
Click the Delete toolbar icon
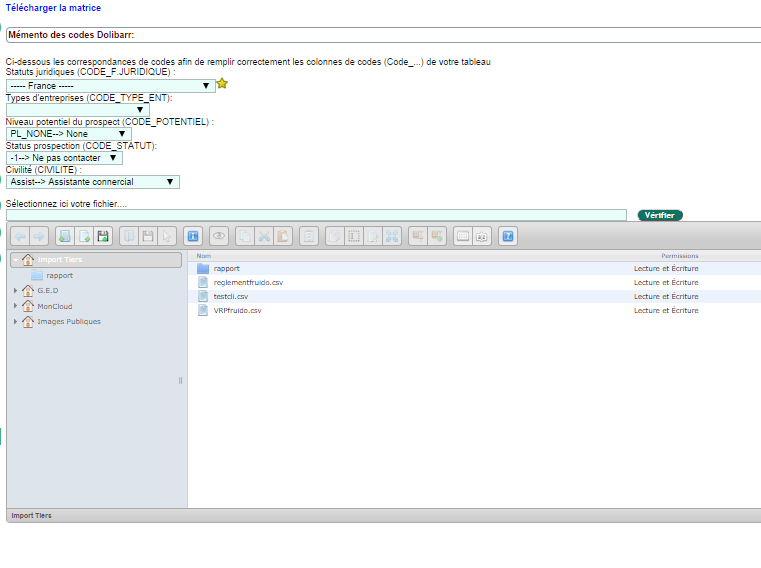click(x=309, y=236)
